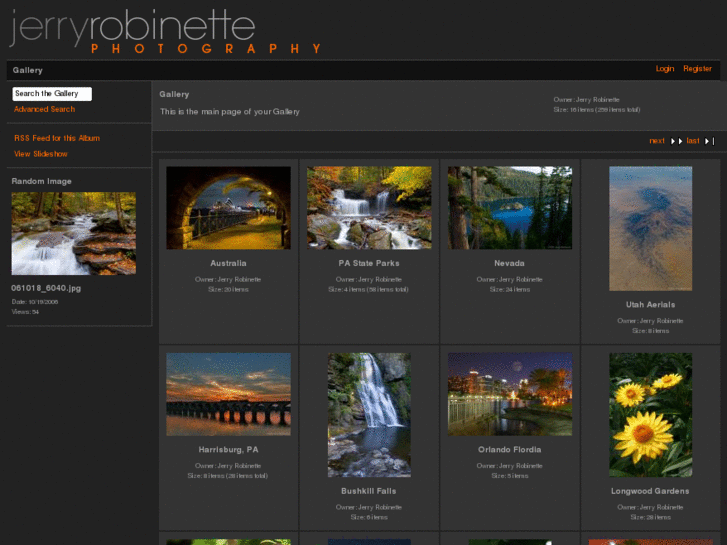This screenshot has width=727, height=545.
Task: Start View Slideshow
Action: coord(41,154)
